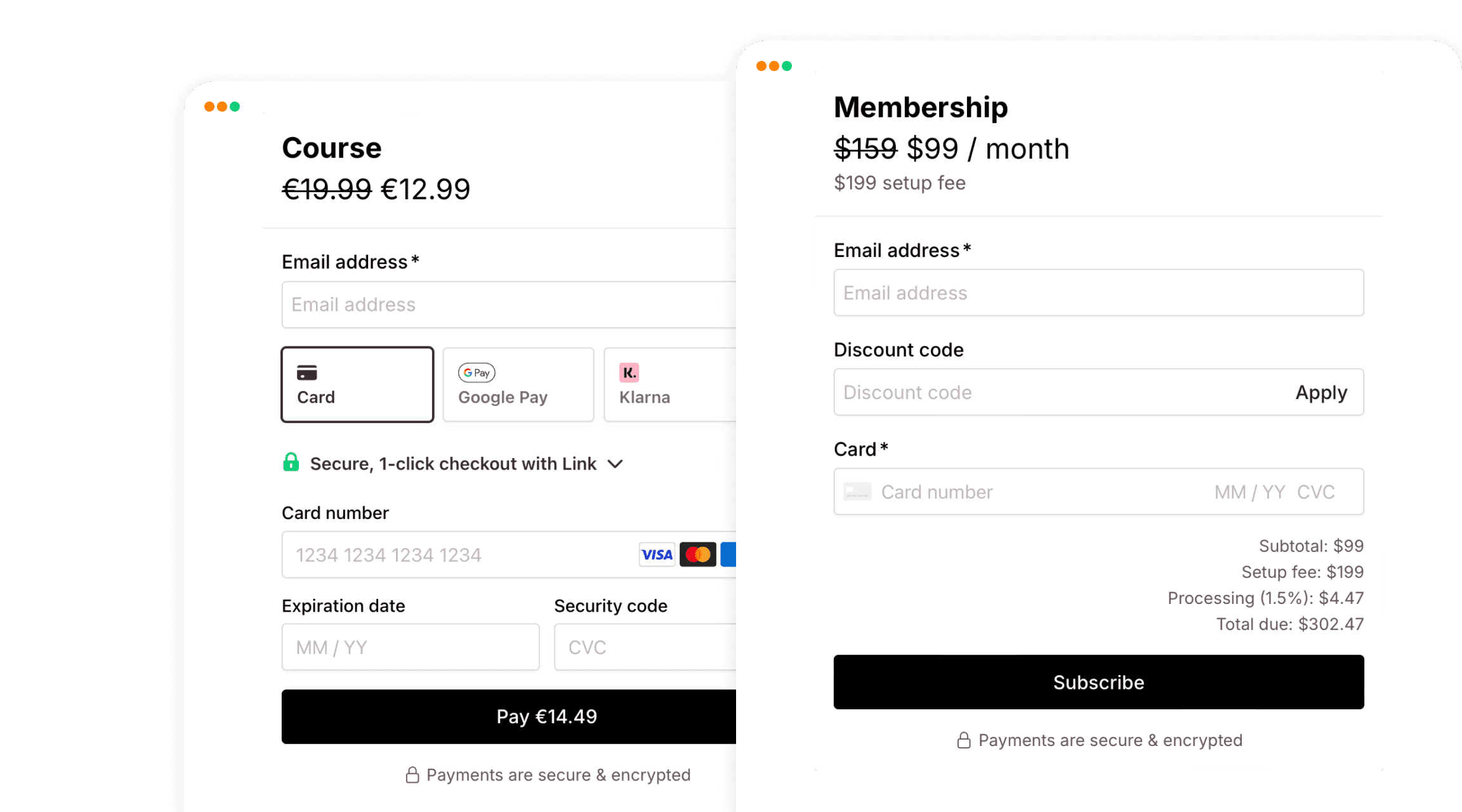
Task: Click the Google Pay logo icon
Action: point(477,372)
